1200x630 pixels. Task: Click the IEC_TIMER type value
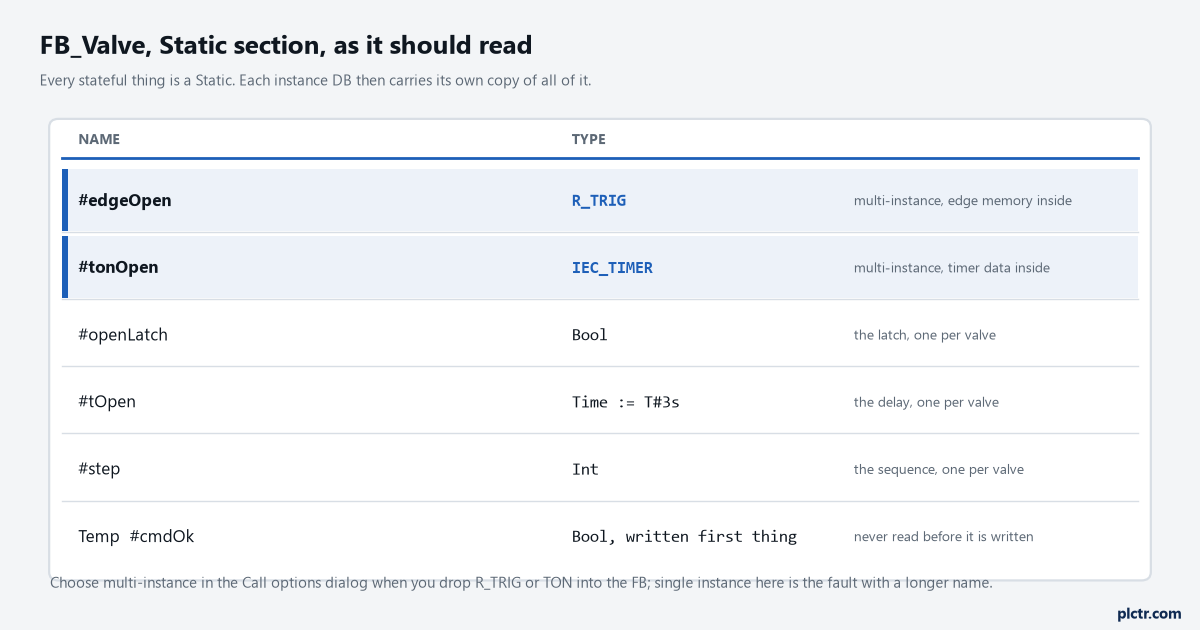[x=612, y=268]
